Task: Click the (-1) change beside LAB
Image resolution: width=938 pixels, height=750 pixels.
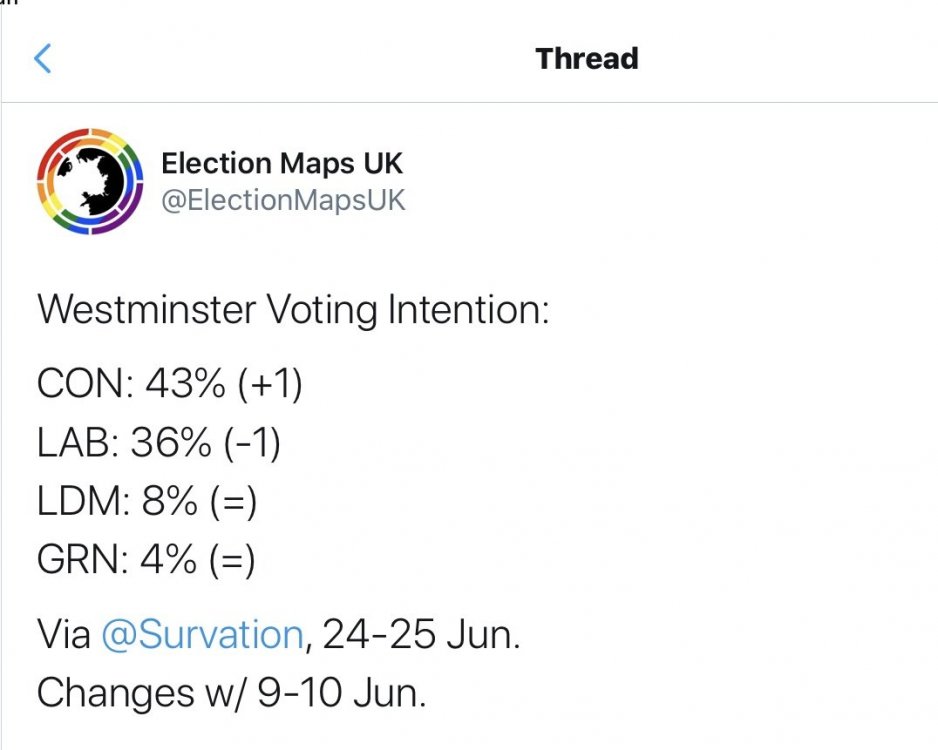Action: [249, 443]
